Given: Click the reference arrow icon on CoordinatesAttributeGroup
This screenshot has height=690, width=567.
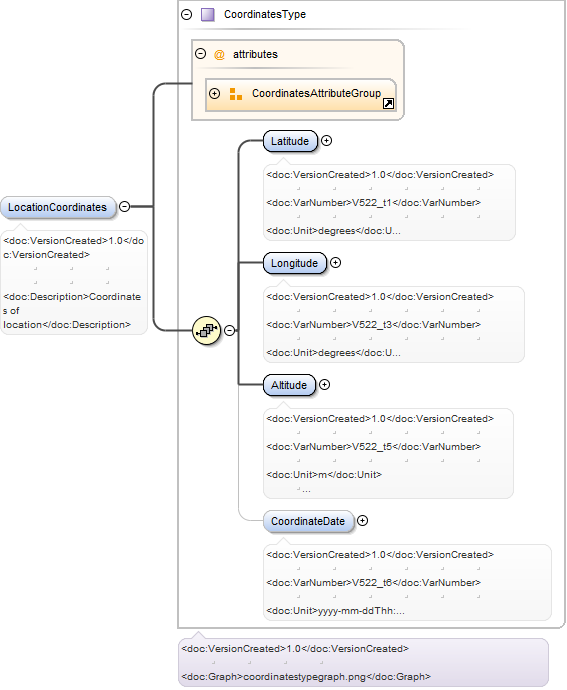Looking at the screenshot, I should (389, 104).
